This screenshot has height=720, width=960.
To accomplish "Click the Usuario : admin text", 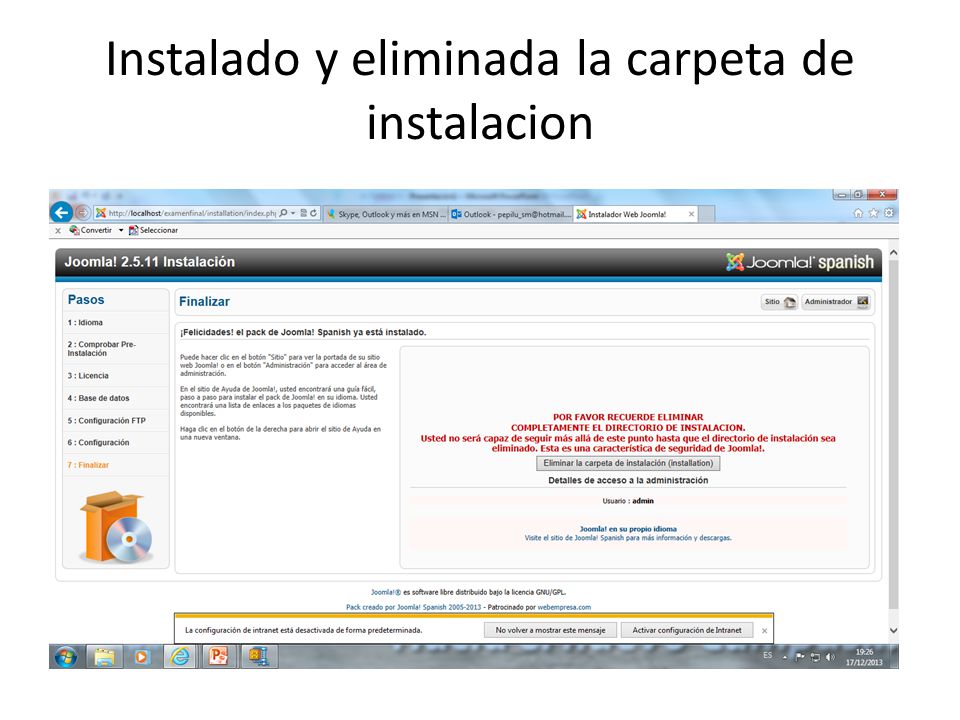I will [628, 501].
